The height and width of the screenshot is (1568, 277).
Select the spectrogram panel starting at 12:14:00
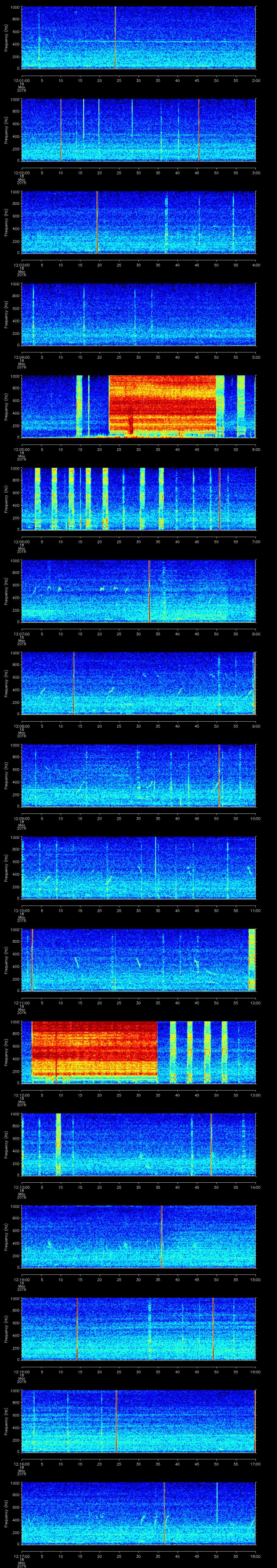[x=139, y=1237]
